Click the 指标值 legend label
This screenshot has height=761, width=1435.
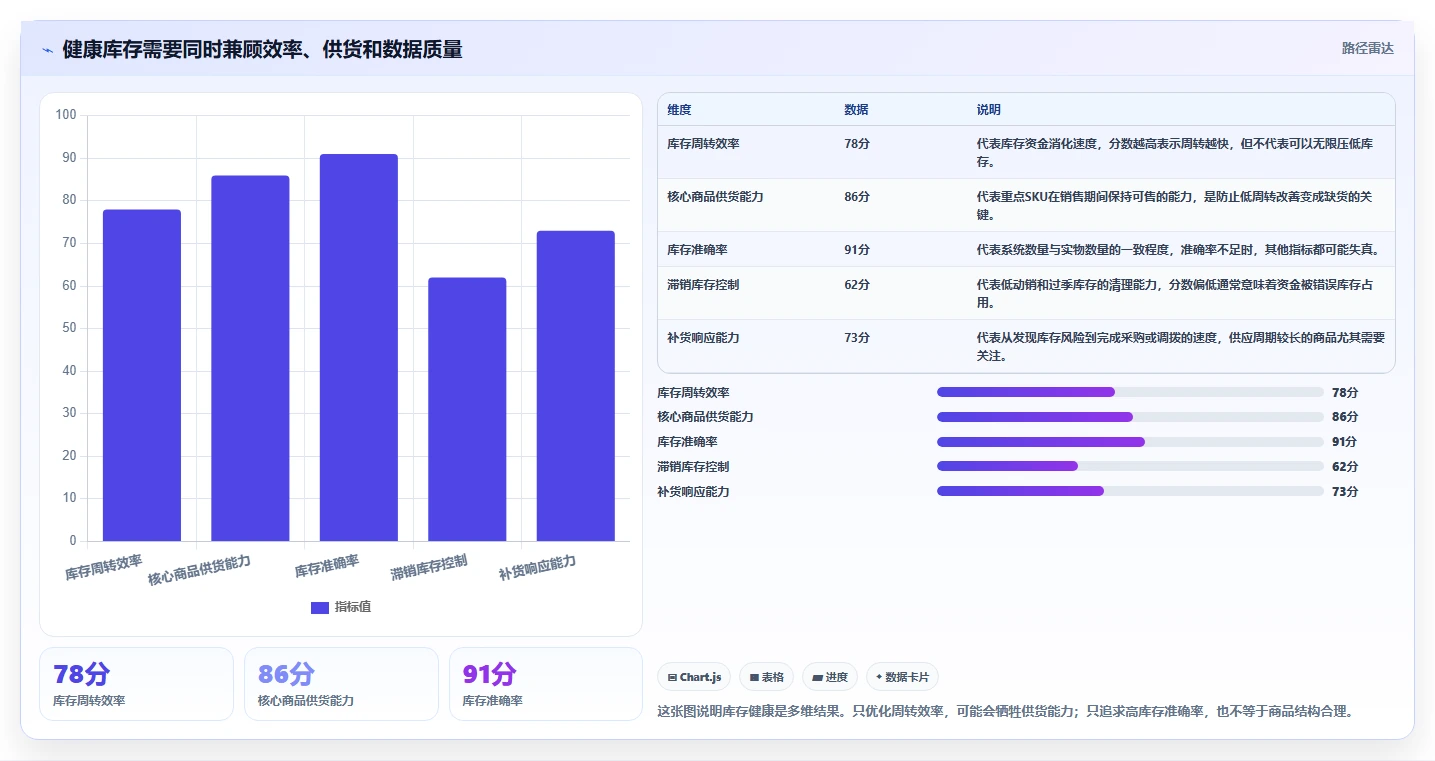(x=353, y=607)
